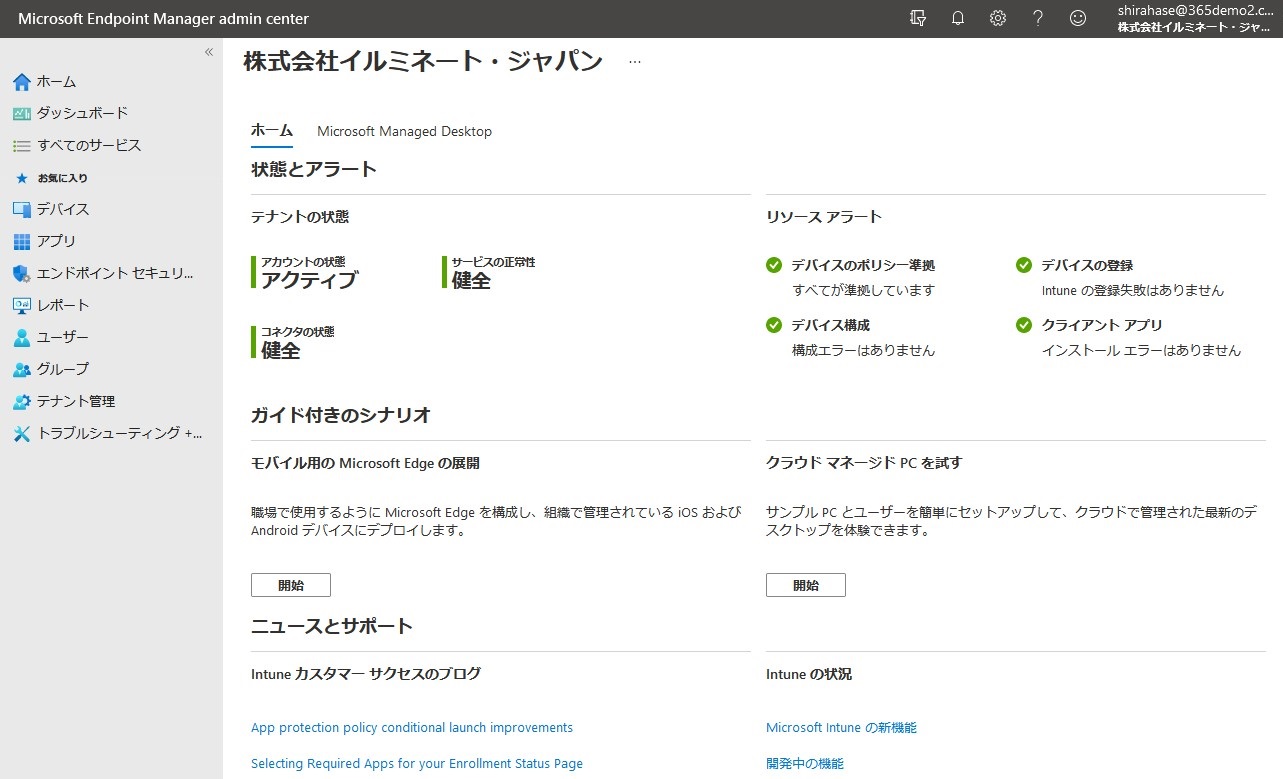Open 開発中の機能 link
1283x779 pixels.
(x=805, y=764)
